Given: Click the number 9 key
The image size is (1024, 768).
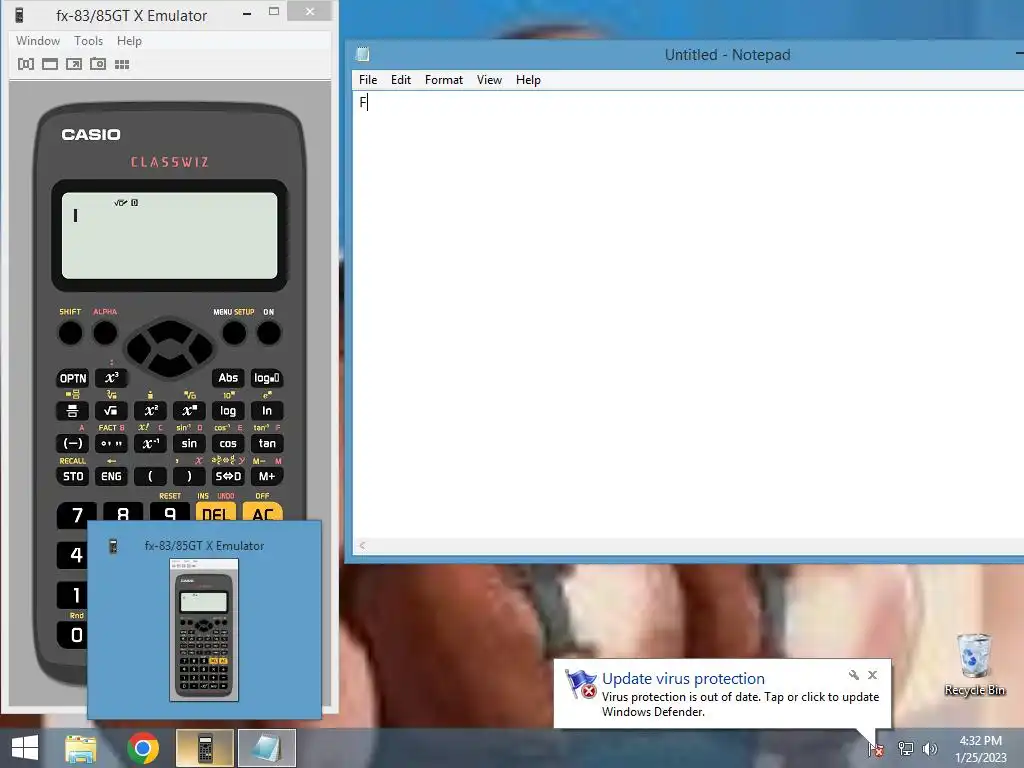Looking at the screenshot, I should pyautogui.click(x=170, y=512).
